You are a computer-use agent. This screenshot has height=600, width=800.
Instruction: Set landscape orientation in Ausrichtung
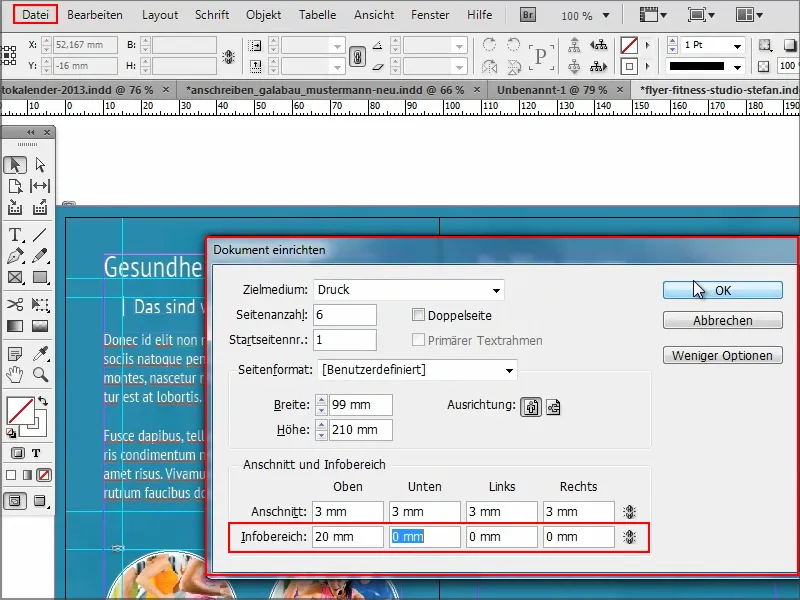[x=553, y=407]
